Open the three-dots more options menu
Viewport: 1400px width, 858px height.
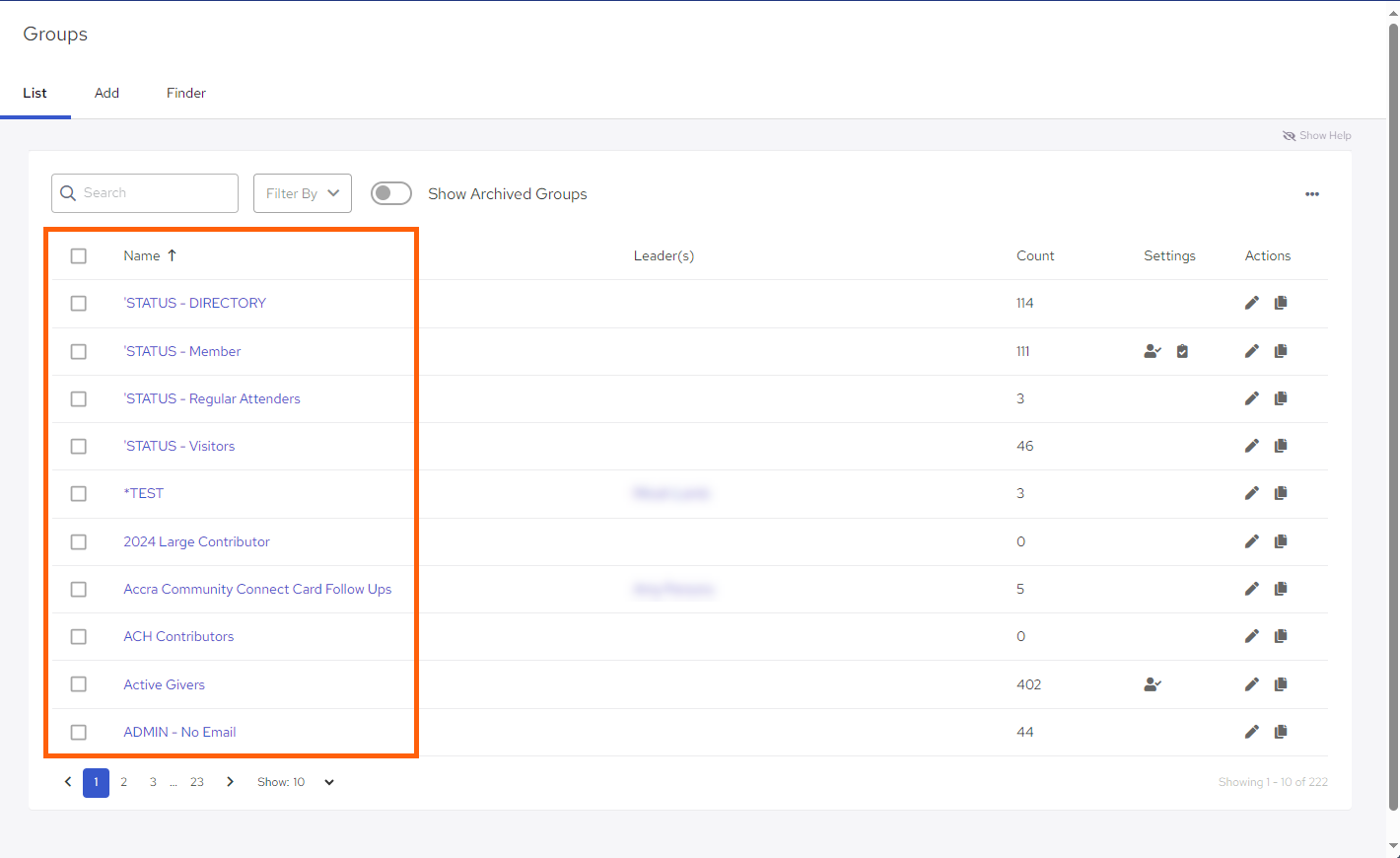click(1311, 194)
